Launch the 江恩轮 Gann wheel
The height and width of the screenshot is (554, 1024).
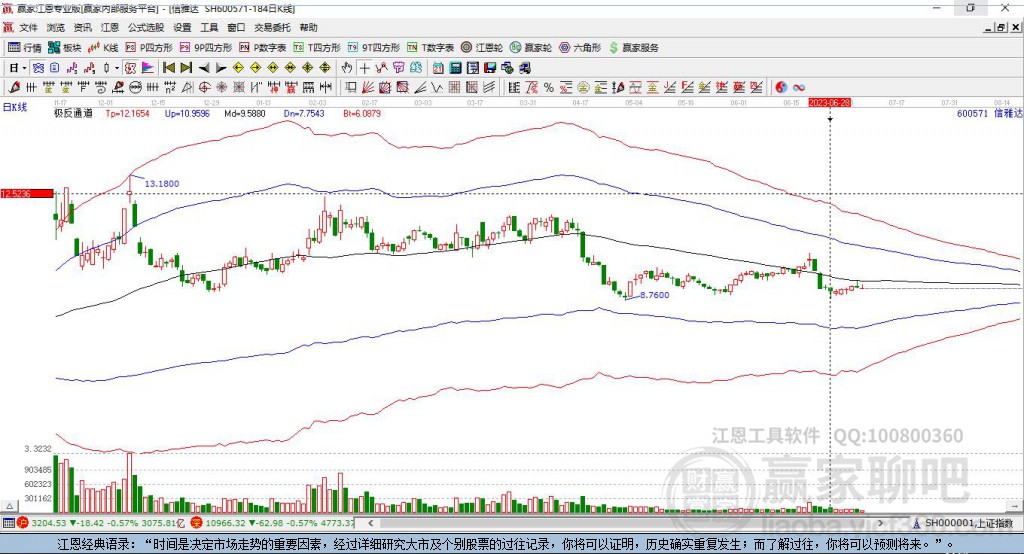tap(482, 48)
